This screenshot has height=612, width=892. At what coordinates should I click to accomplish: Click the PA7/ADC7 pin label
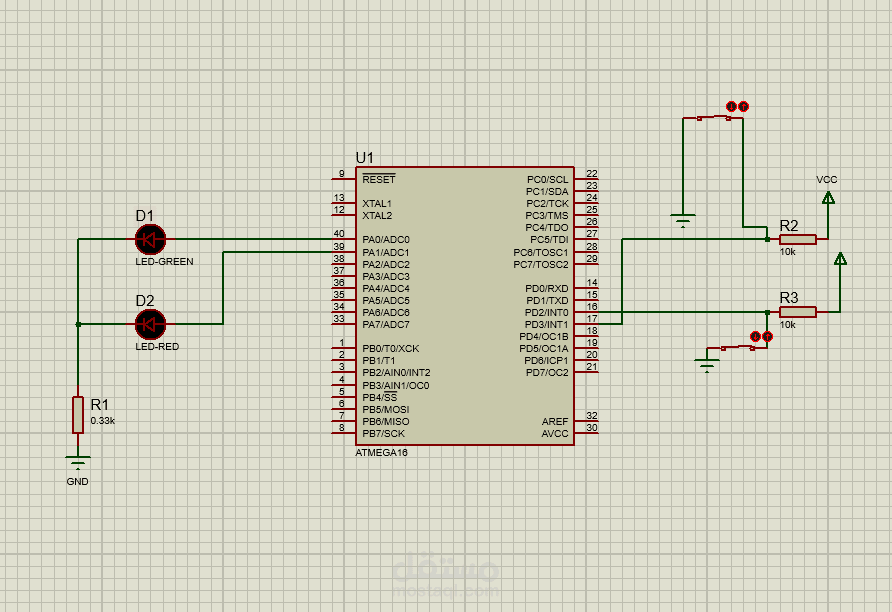386,325
